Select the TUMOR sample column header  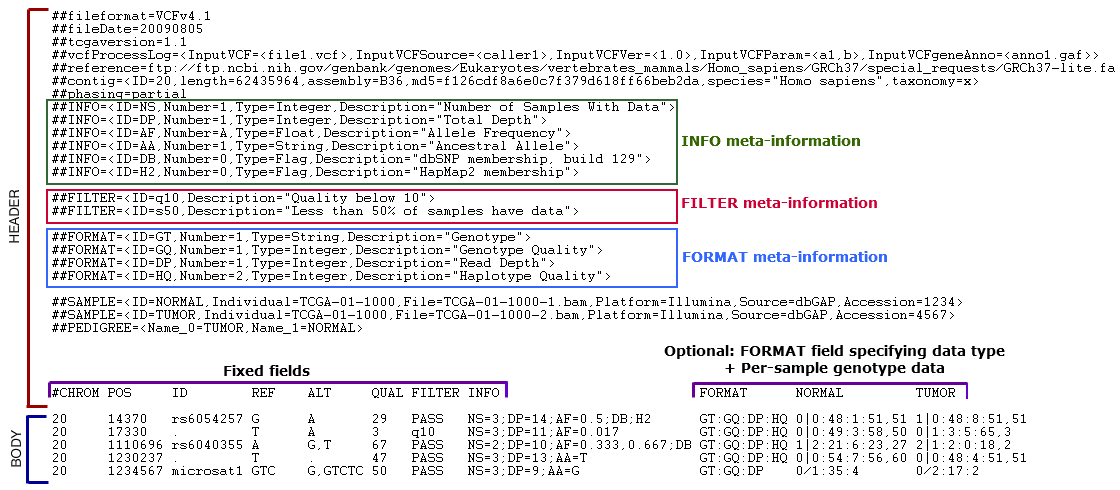[x=935, y=393]
